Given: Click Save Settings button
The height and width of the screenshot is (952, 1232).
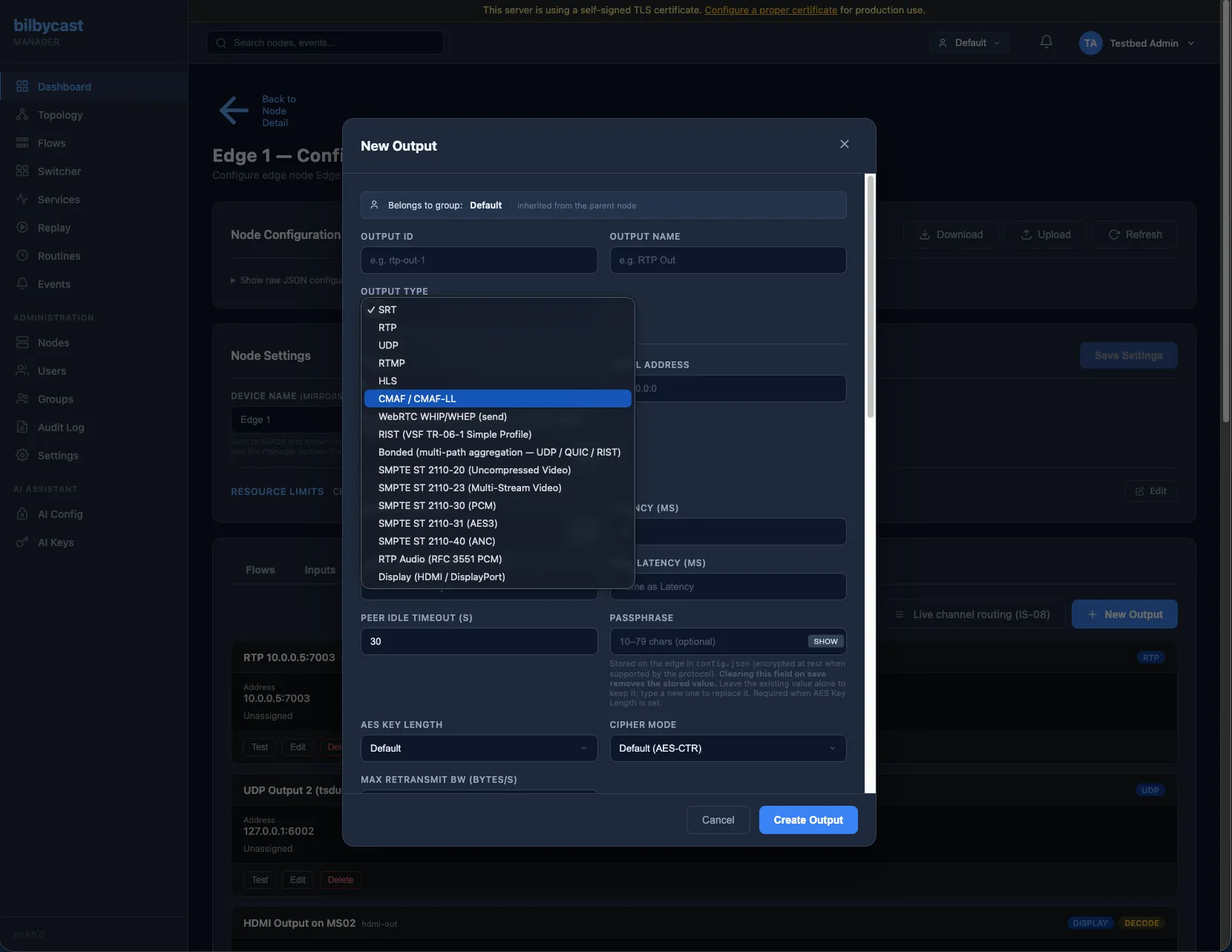Looking at the screenshot, I should (1128, 355).
